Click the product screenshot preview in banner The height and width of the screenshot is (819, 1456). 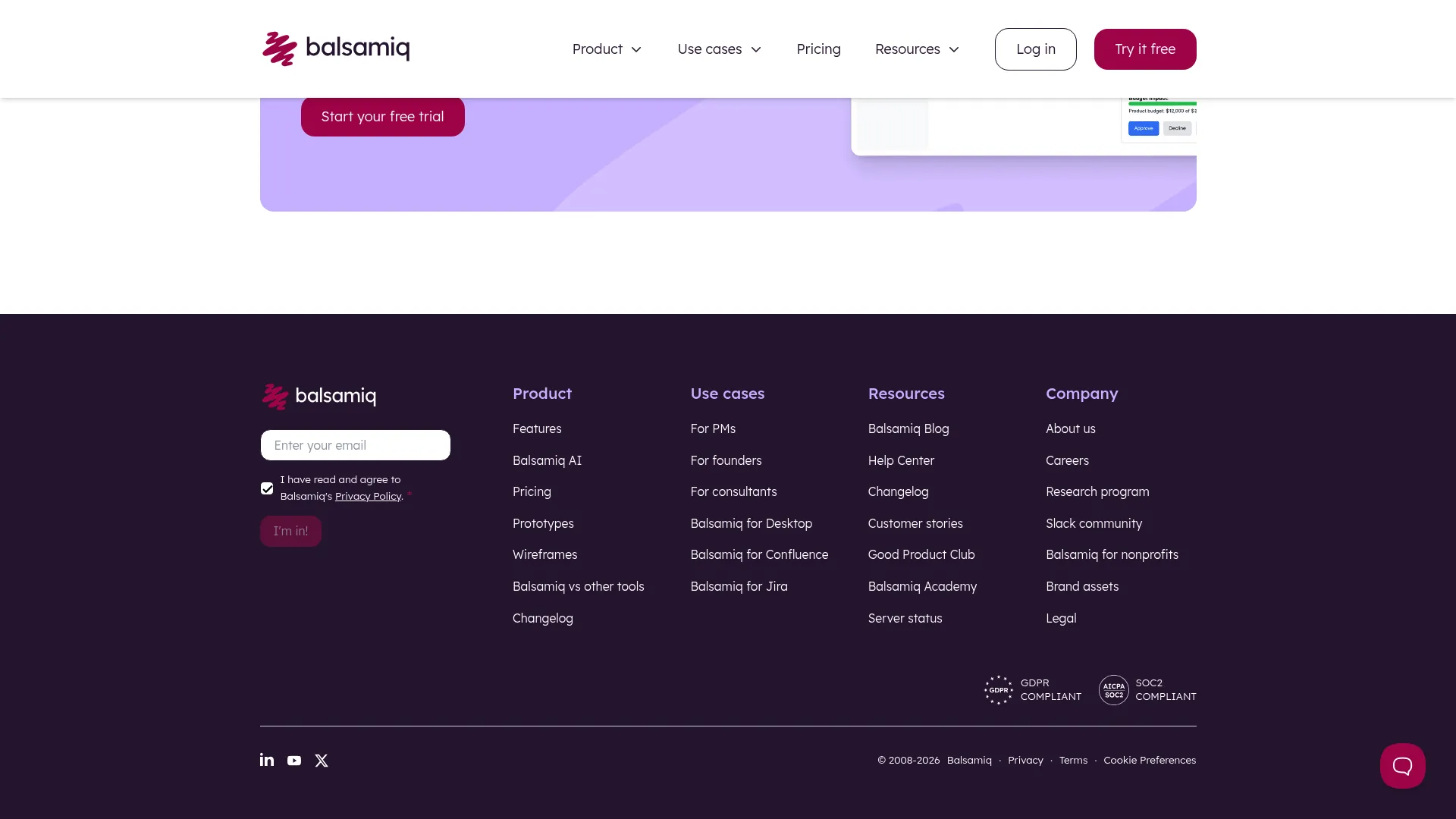(x=1024, y=126)
